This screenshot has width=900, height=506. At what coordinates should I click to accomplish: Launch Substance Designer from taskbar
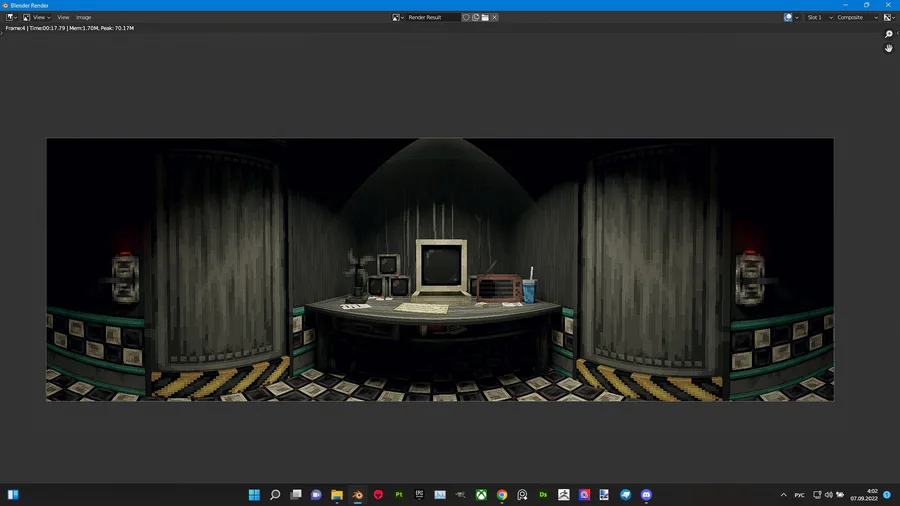[x=543, y=495]
